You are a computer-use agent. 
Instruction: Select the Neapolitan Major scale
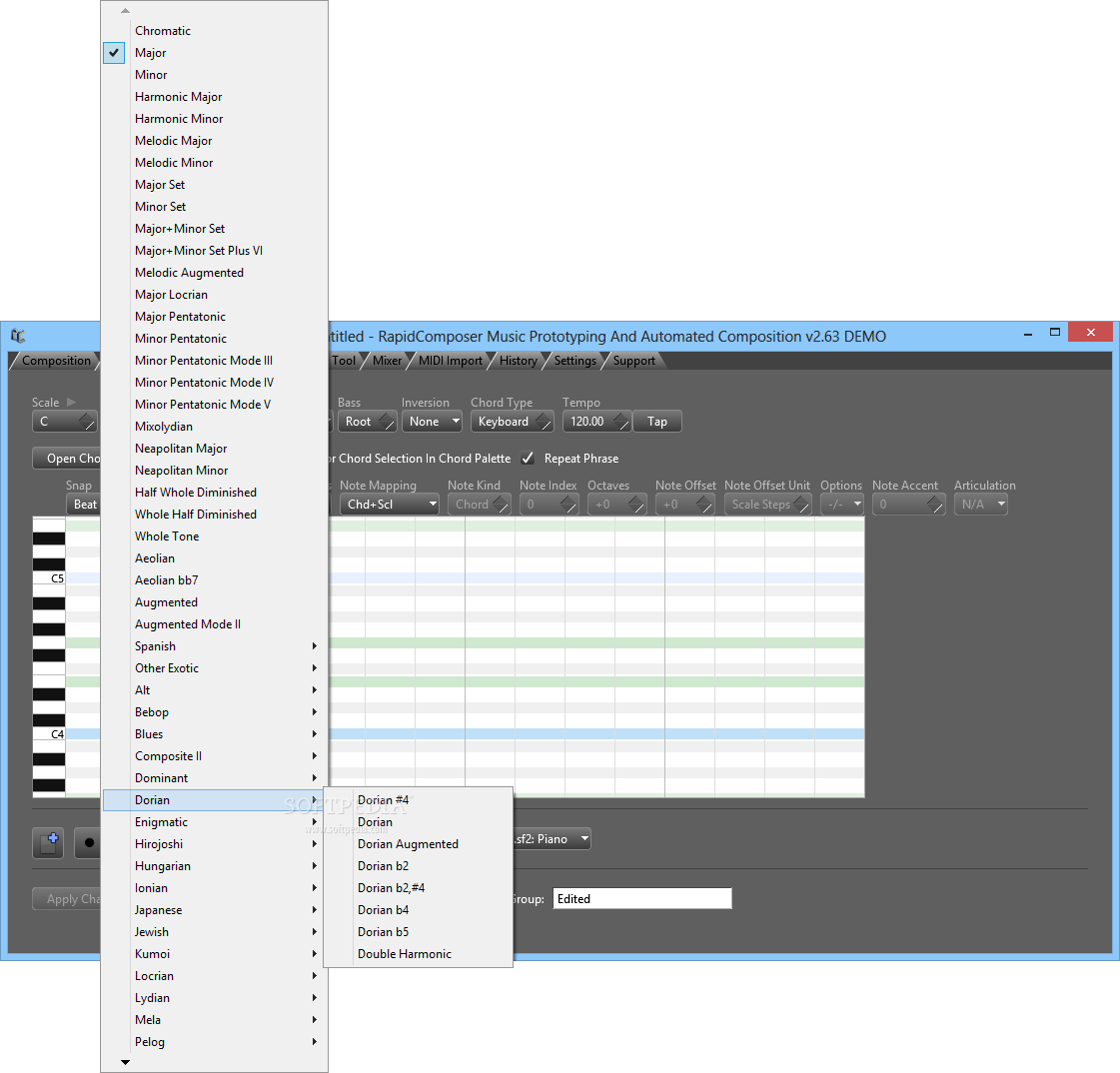(x=214, y=449)
